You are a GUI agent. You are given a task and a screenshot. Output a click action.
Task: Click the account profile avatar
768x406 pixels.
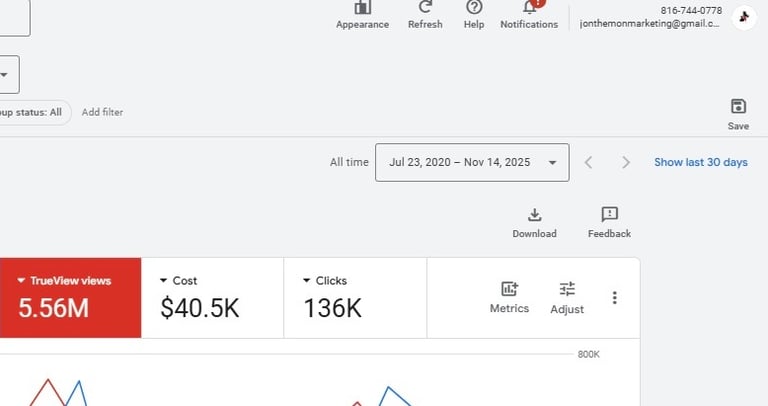tap(743, 17)
